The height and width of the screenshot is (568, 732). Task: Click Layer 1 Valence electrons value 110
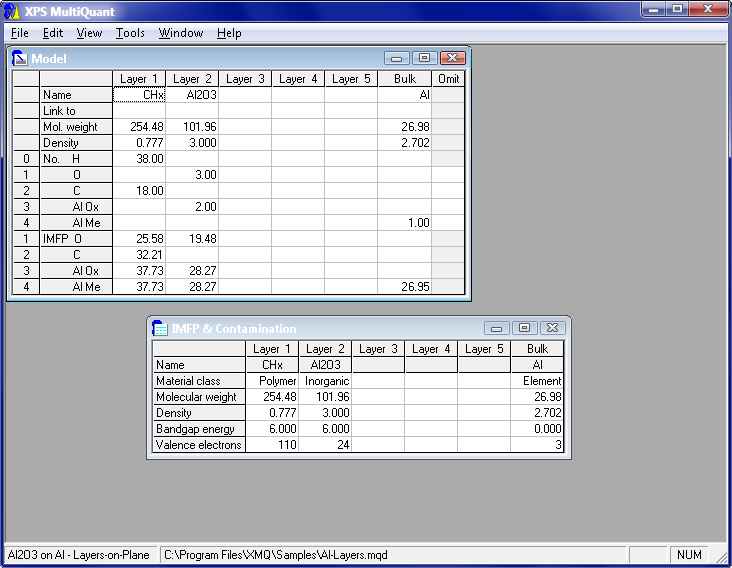(x=271, y=445)
